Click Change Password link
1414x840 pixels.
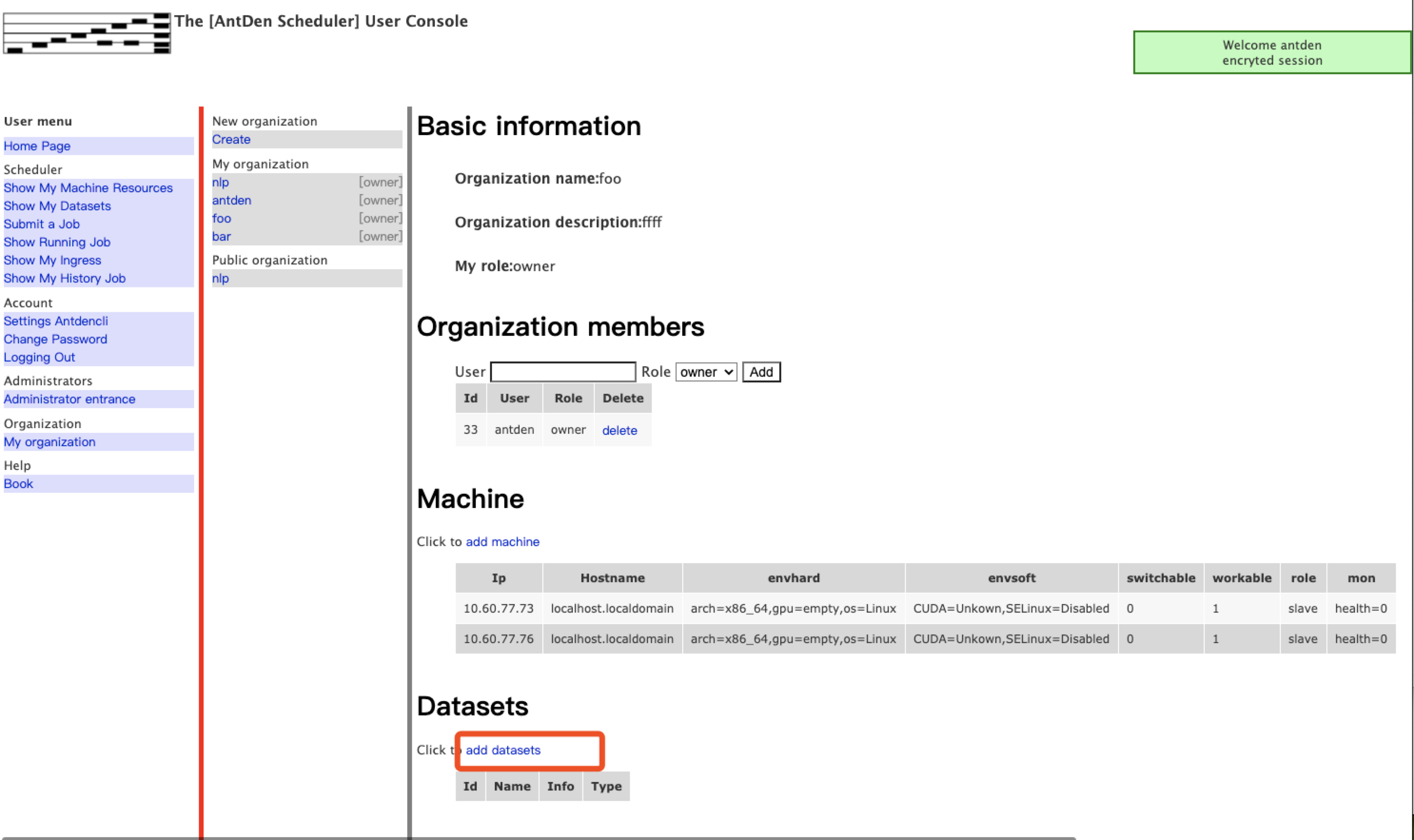pos(56,339)
